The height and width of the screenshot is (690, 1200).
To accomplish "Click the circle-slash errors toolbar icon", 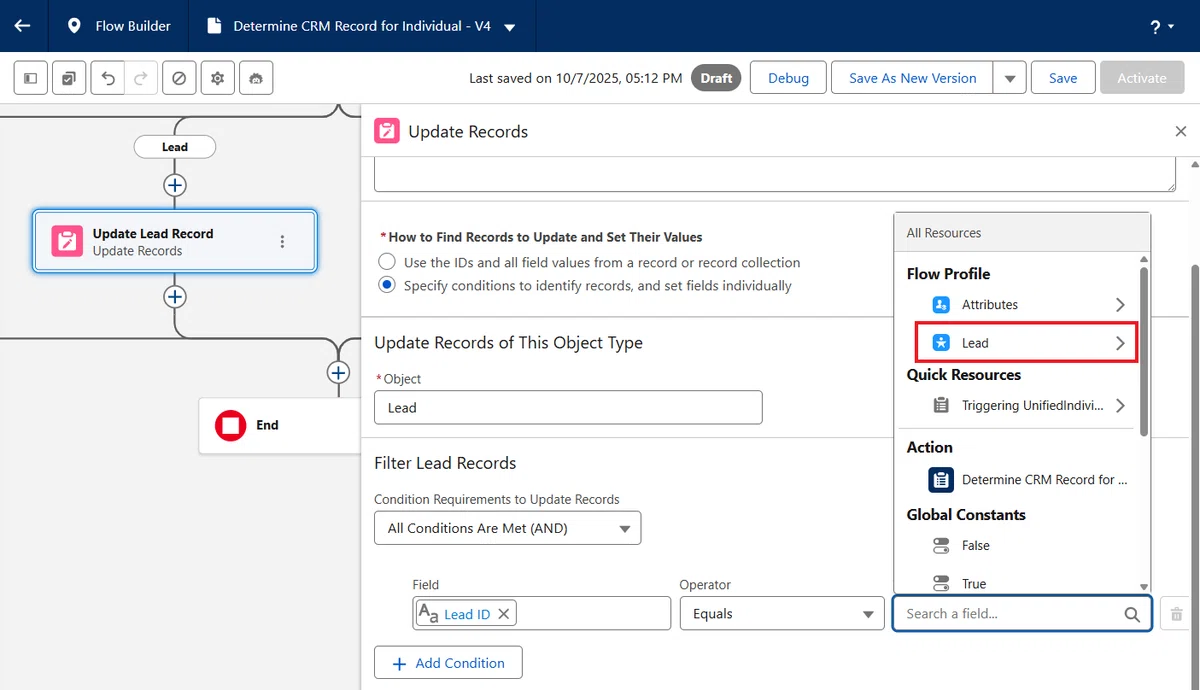I will pos(179,78).
